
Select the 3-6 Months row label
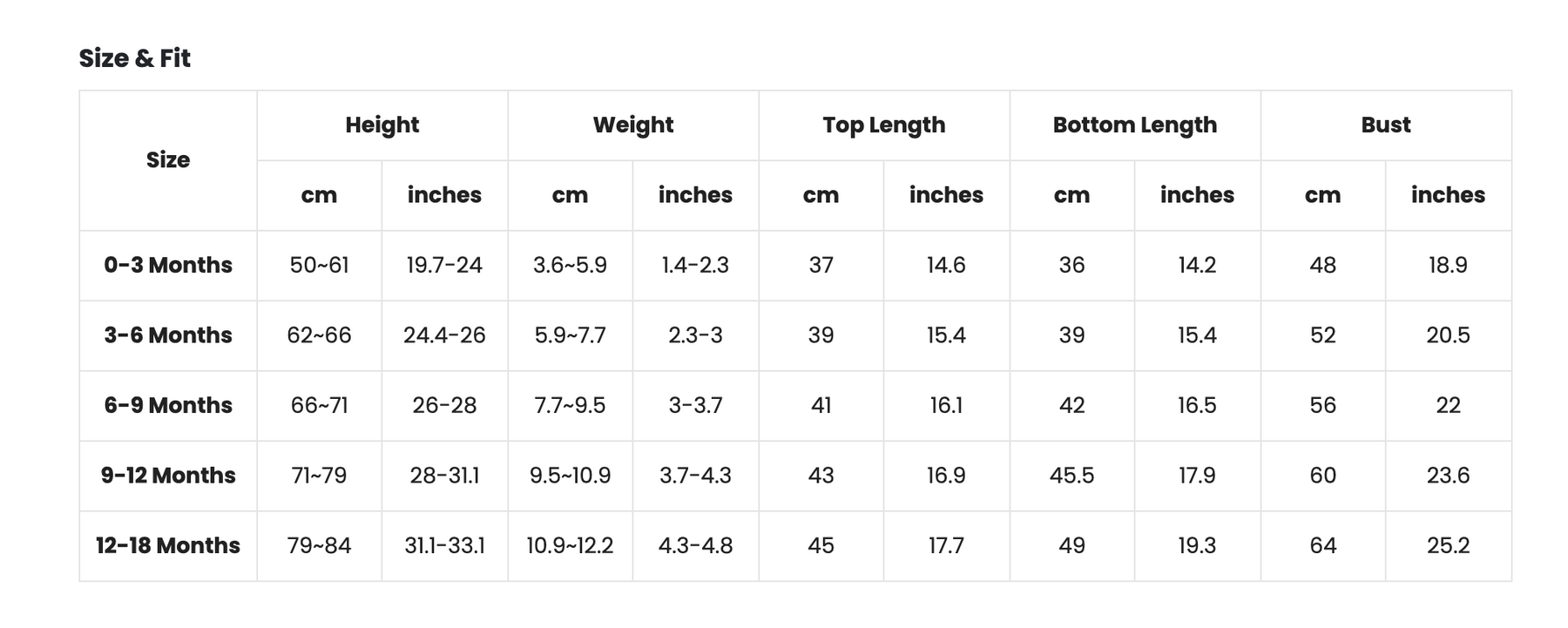(168, 335)
